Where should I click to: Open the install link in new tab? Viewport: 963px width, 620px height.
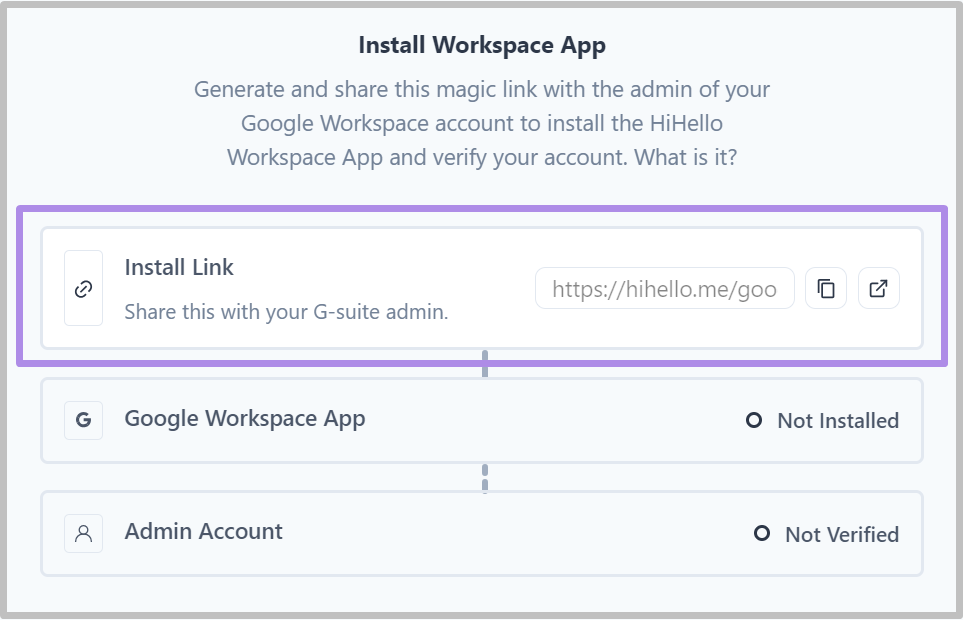[879, 288]
